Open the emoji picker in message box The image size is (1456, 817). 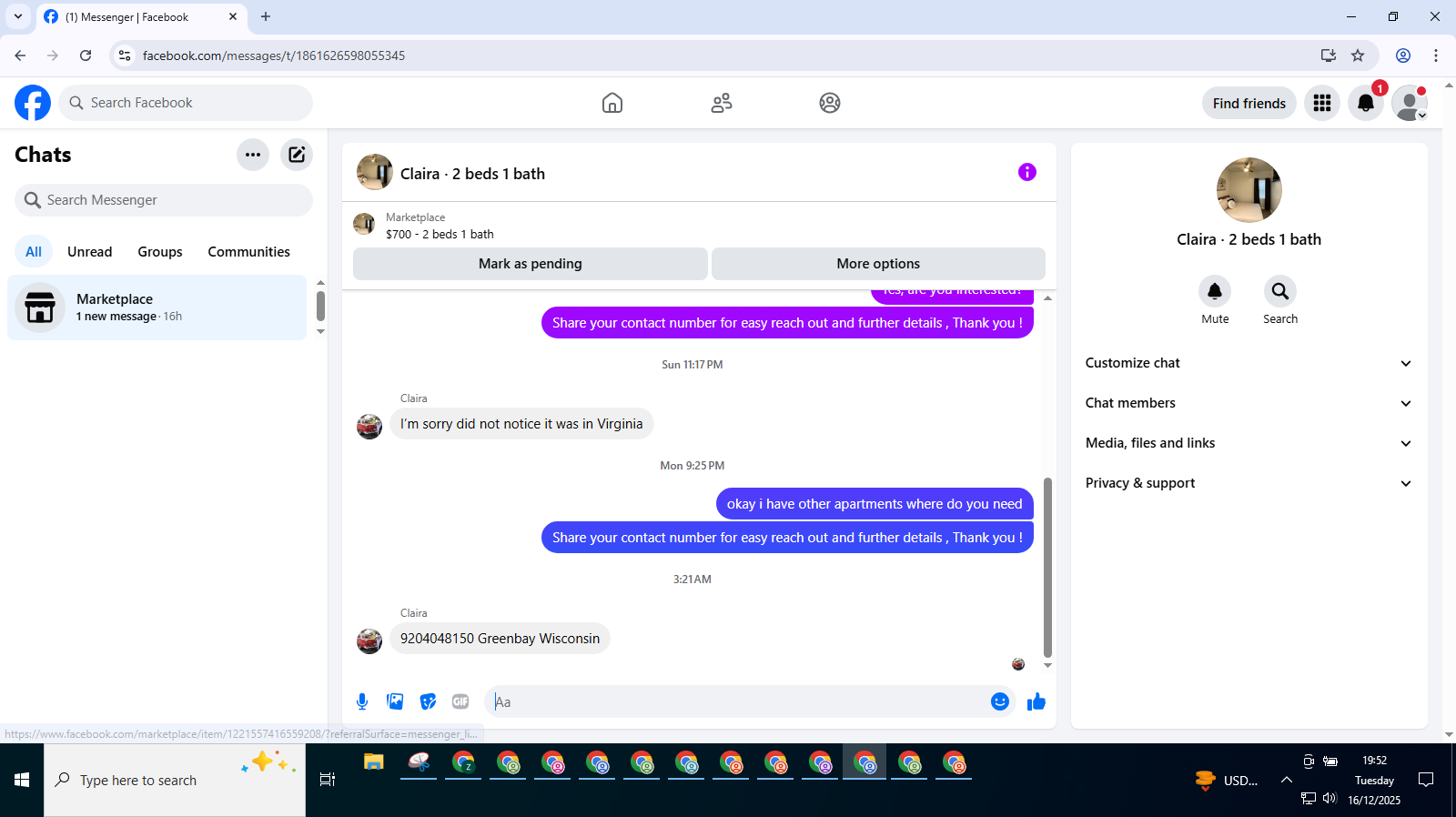pos(1000,701)
